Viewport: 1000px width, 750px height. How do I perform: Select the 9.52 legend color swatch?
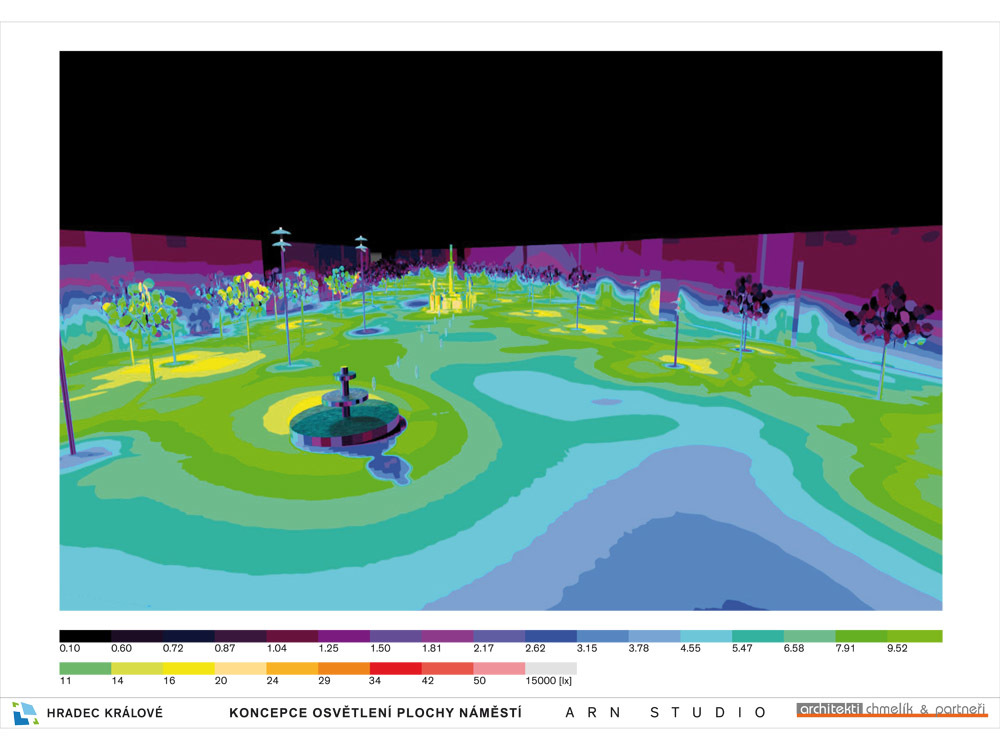(915, 636)
